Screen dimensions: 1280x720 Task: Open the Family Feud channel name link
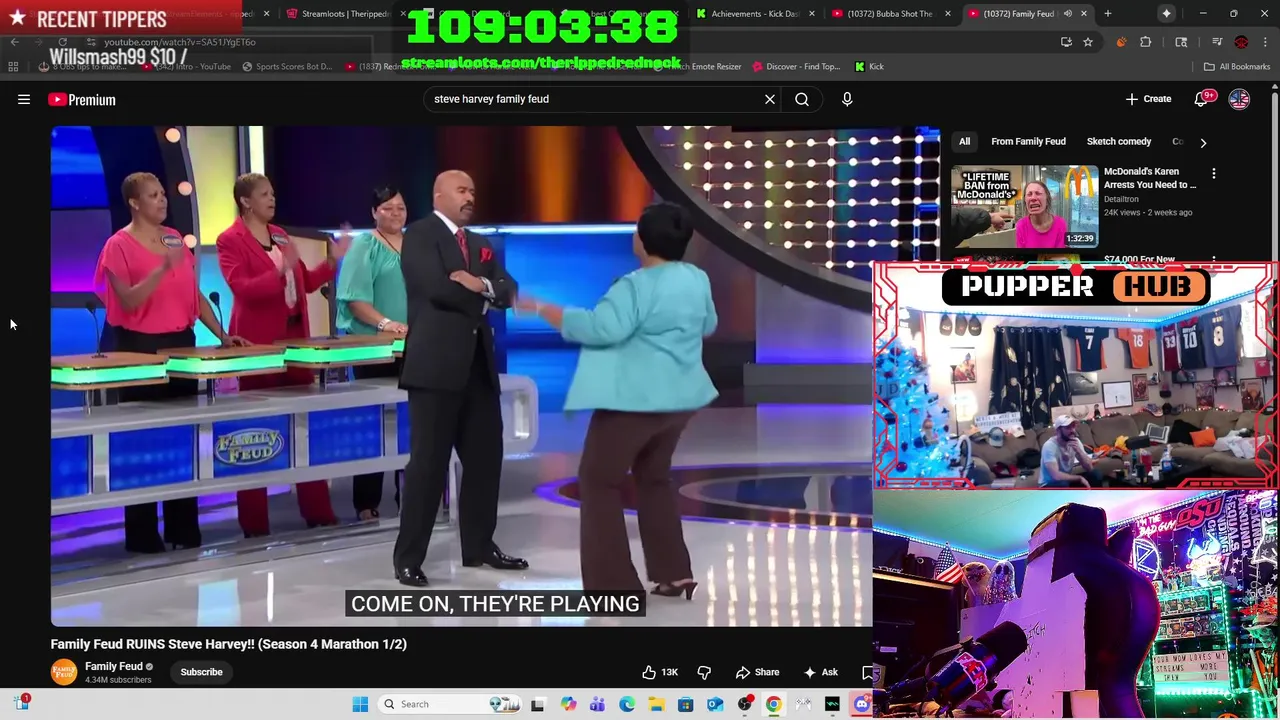point(114,666)
